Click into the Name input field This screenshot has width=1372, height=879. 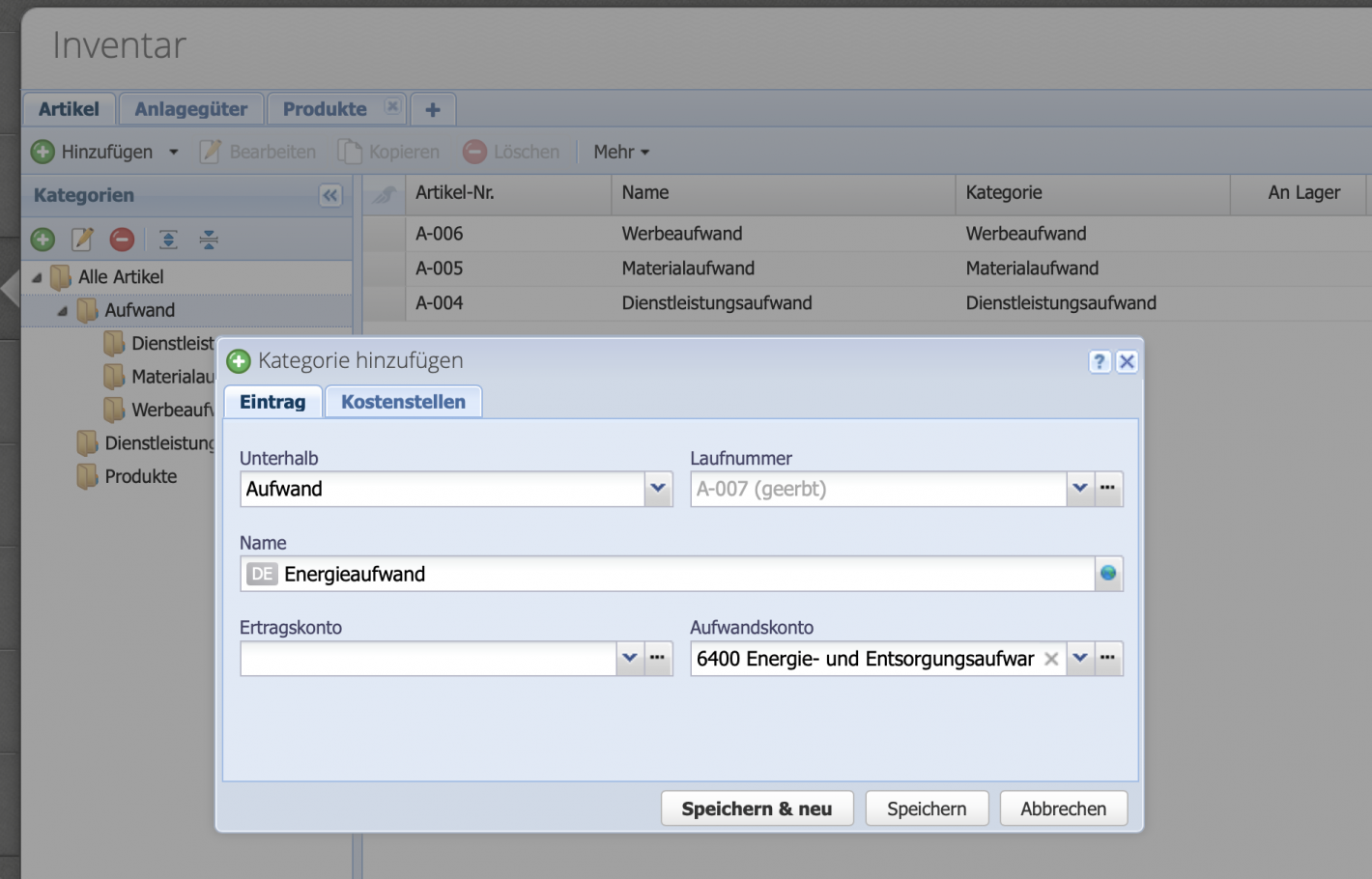click(x=676, y=574)
